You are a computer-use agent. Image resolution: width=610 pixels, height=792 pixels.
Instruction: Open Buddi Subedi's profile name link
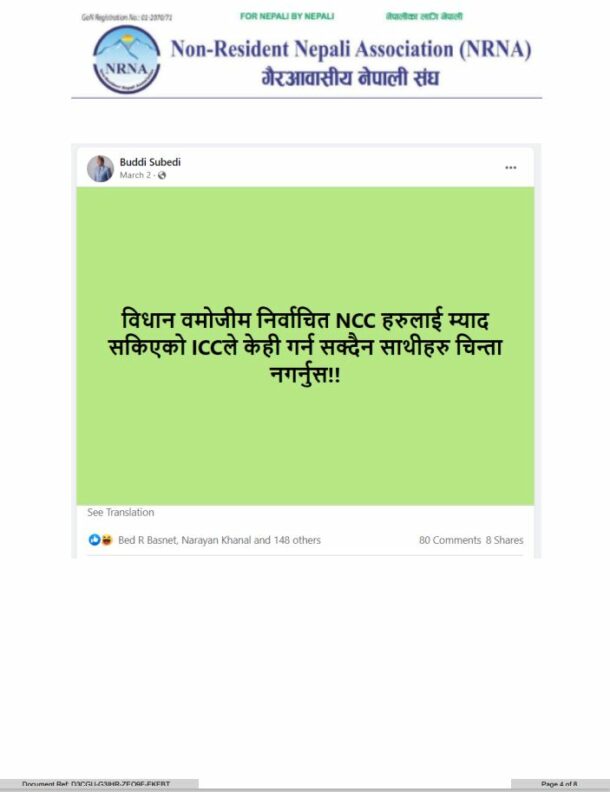pyautogui.click(x=150, y=162)
